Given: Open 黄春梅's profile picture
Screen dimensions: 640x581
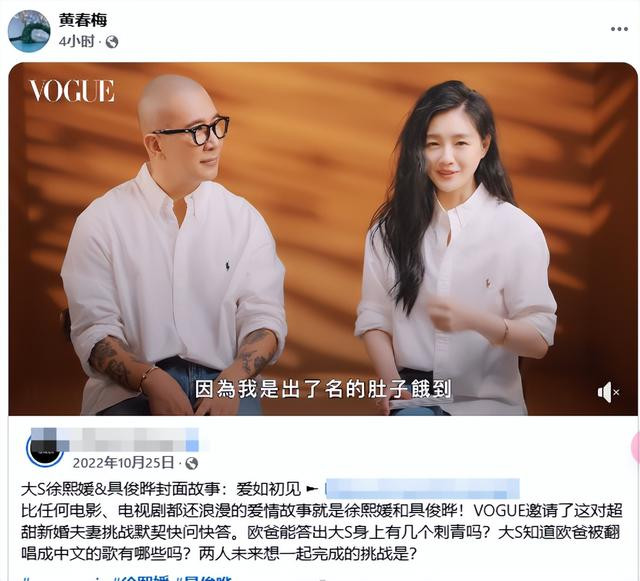Looking at the screenshot, I should [29, 31].
